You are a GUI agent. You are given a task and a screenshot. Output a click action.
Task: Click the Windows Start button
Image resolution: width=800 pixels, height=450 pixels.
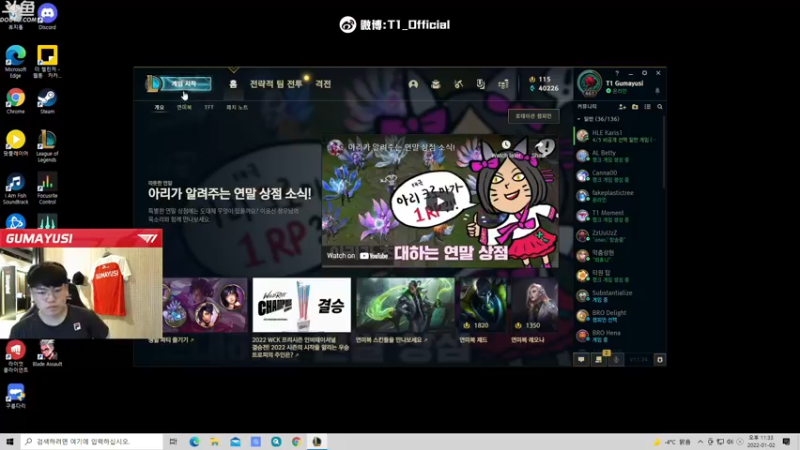click(10, 442)
